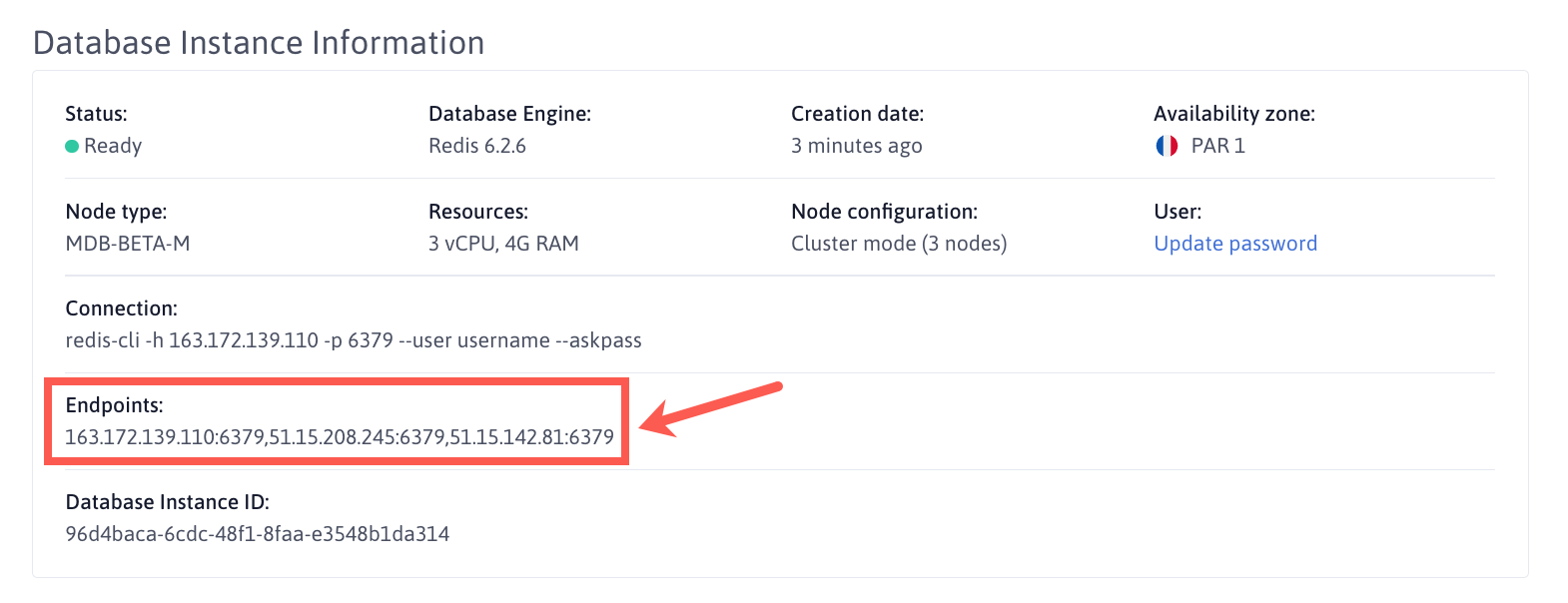Image resolution: width=1568 pixels, height=603 pixels.
Task: Click the Node configuration label
Action: pos(884,212)
